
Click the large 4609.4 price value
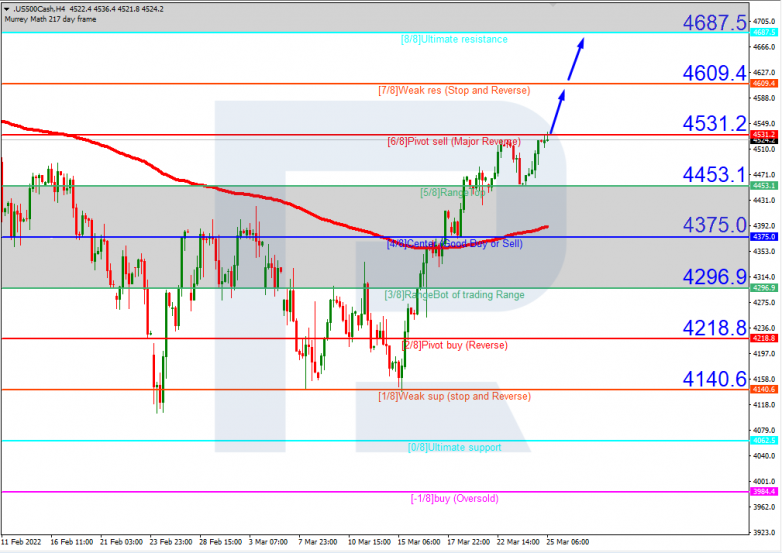[715, 73]
